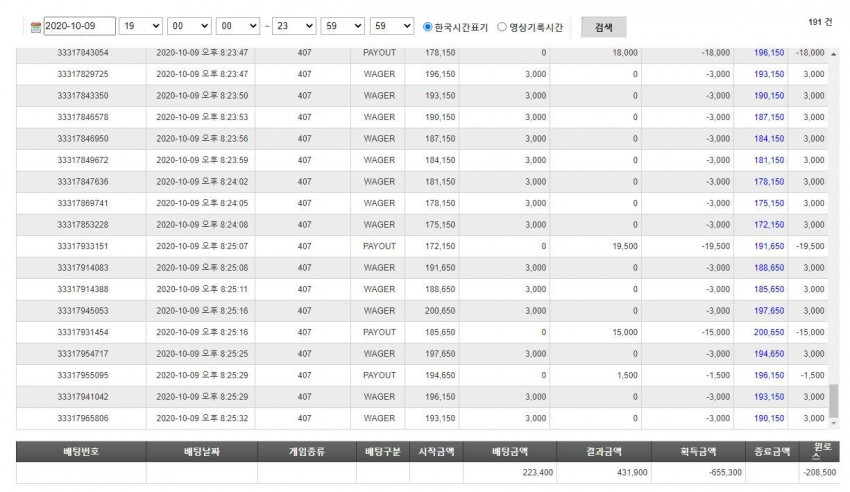Open the calendar date picker icon

coord(36,27)
